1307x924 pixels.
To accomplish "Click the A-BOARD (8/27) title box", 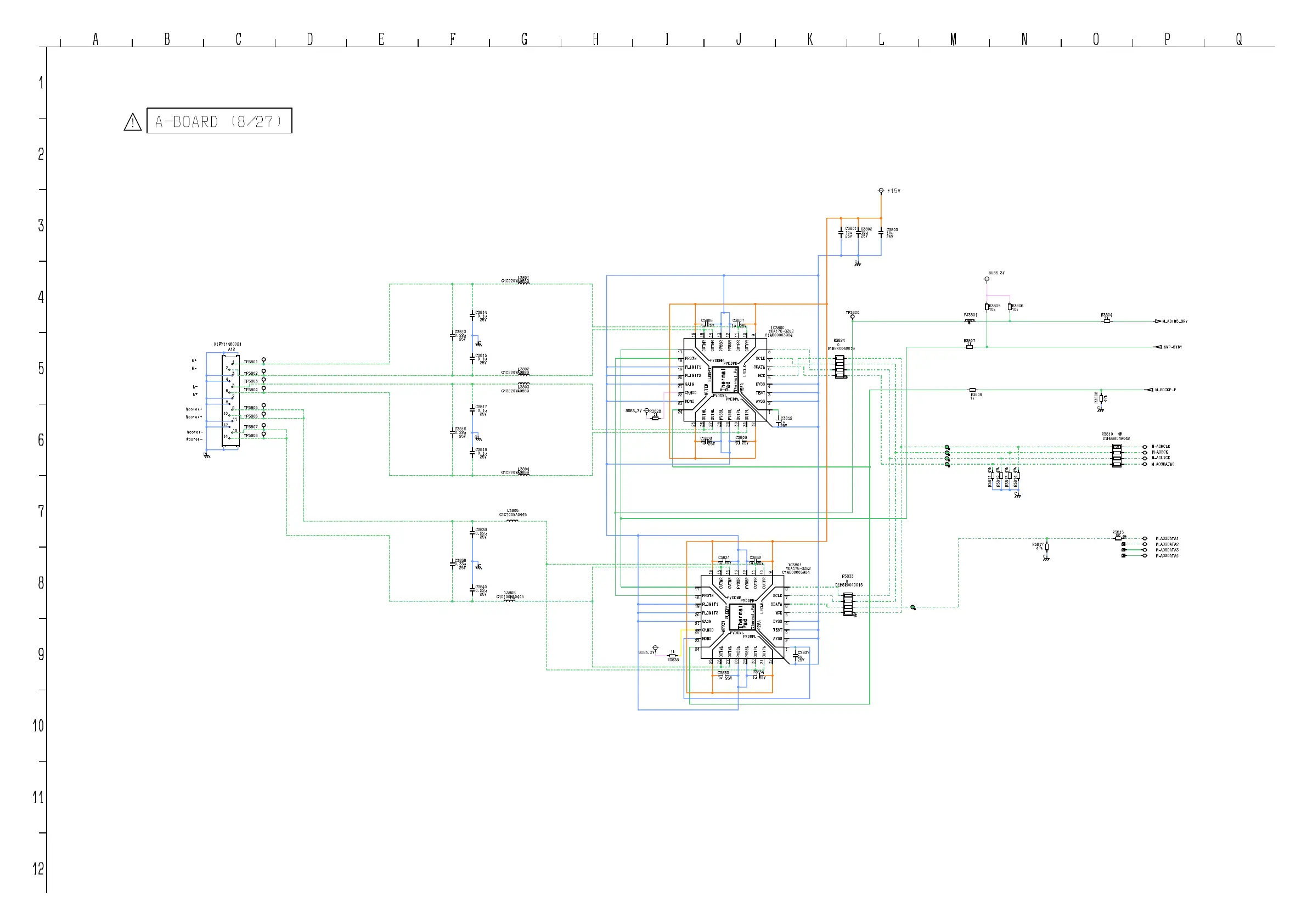I will tap(219, 121).
